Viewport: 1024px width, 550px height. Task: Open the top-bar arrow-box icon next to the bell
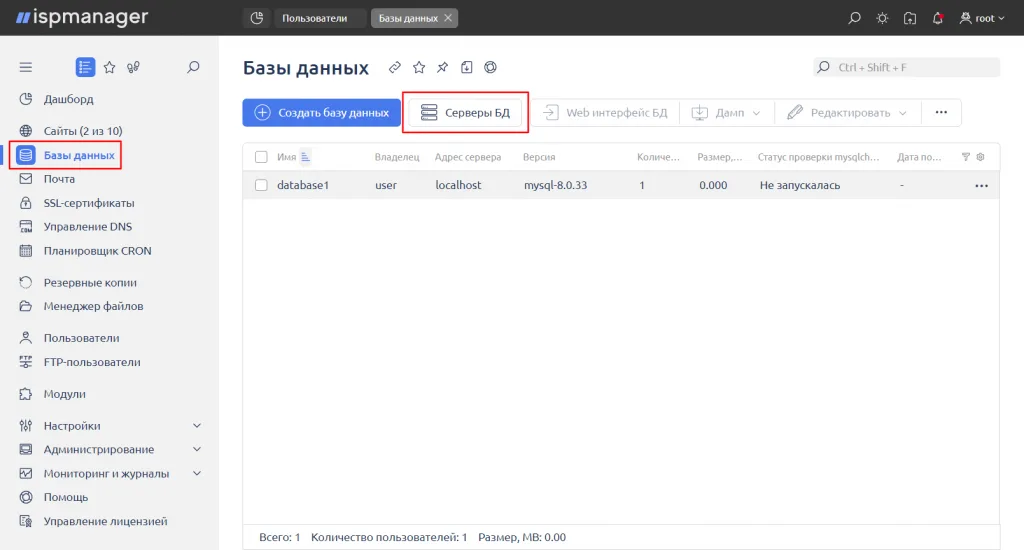tap(910, 18)
